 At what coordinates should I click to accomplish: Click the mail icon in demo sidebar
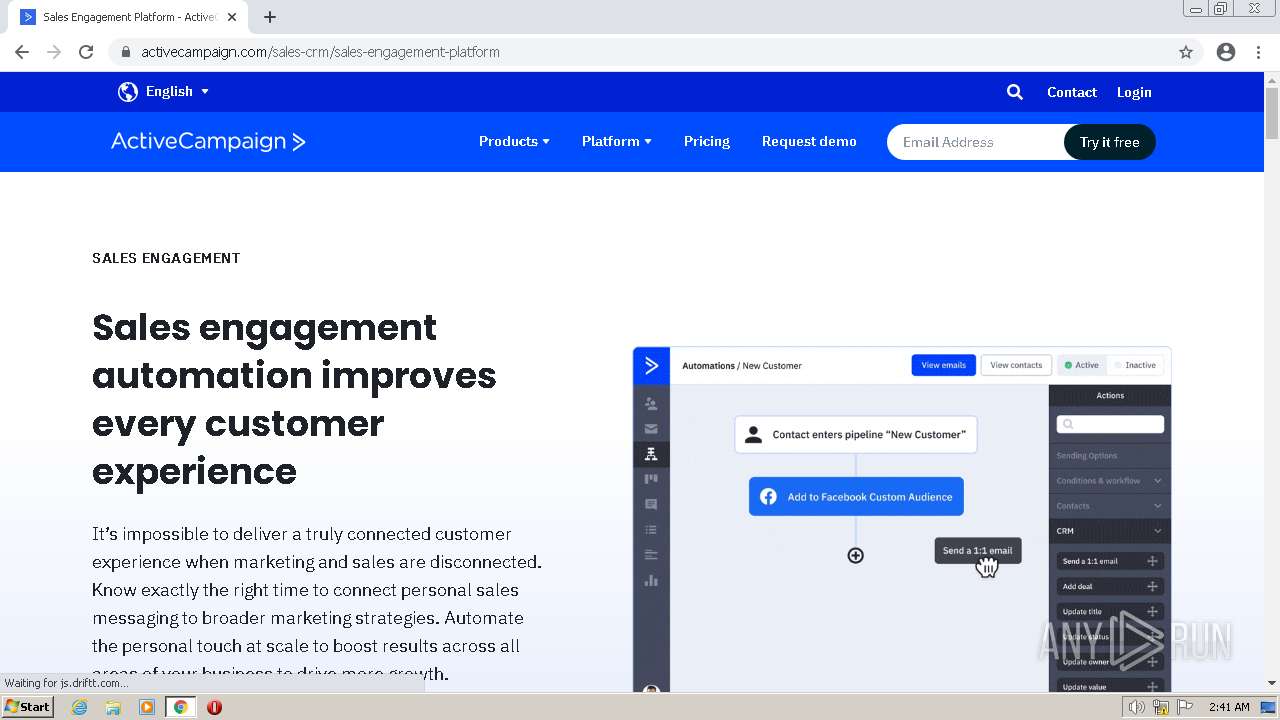pyautogui.click(x=651, y=429)
